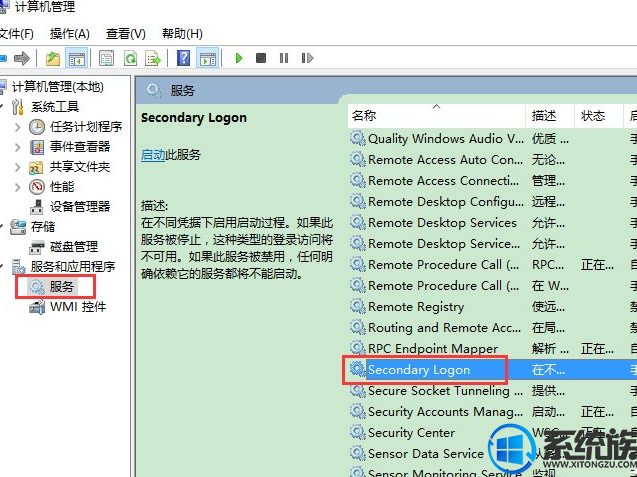Viewport: 637px width, 477px height.
Task: Select the 存储 tree node
Action: pyautogui.click(x=43, y=227)
